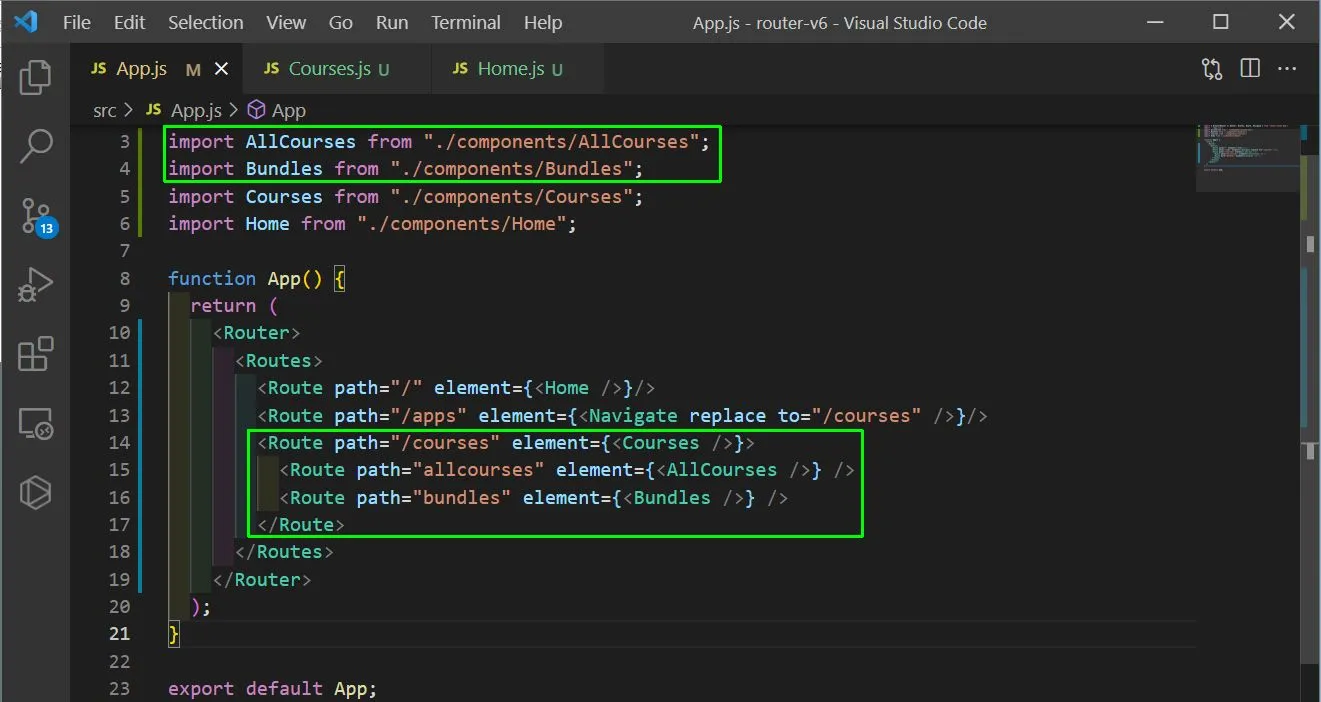Image resolution: width=1321 pixels, height=702 pixels.
Task: Open the Remote Explorer view
Action: click(x=35, y=424)
